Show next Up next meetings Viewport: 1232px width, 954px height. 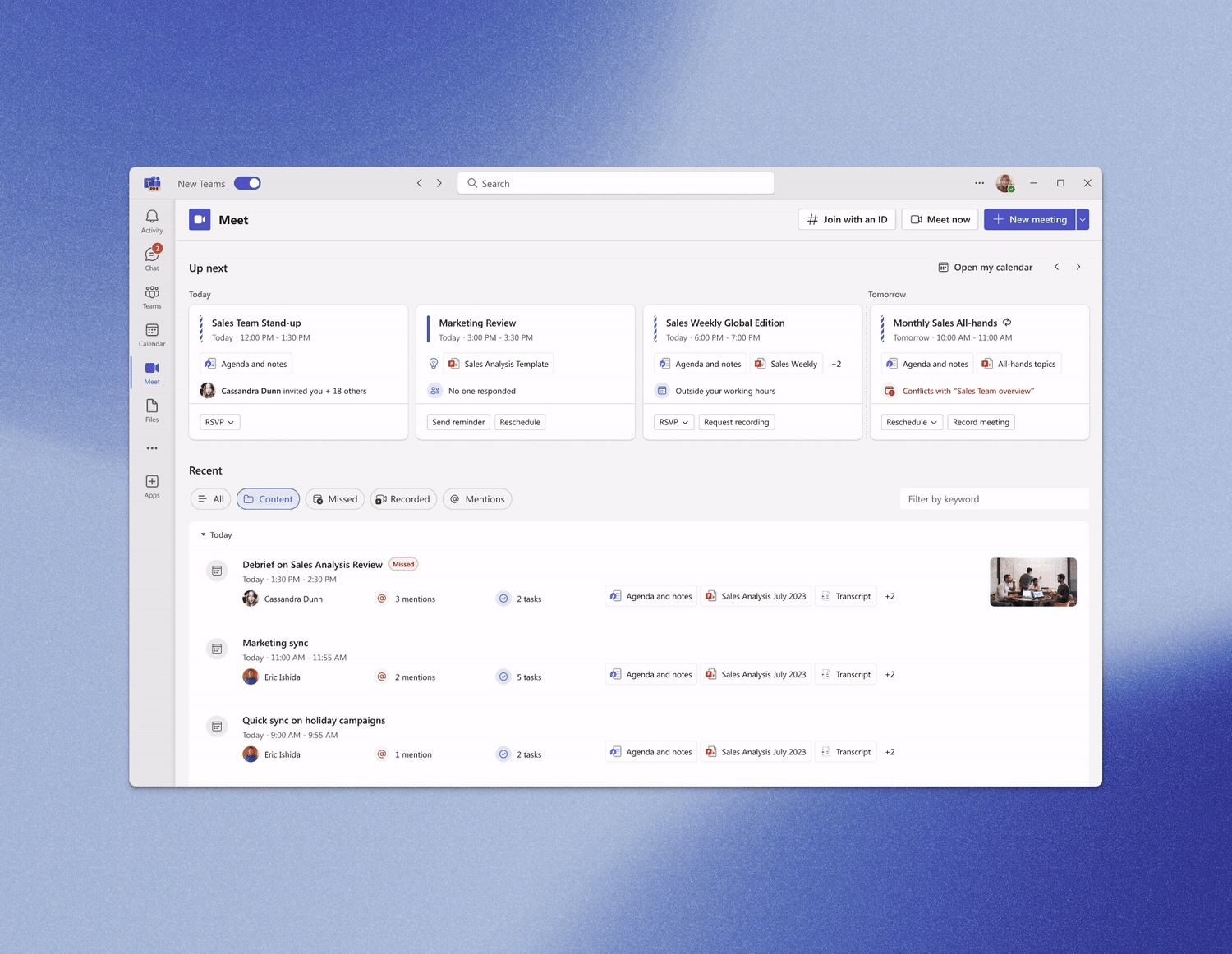(x=1078, y=267)
